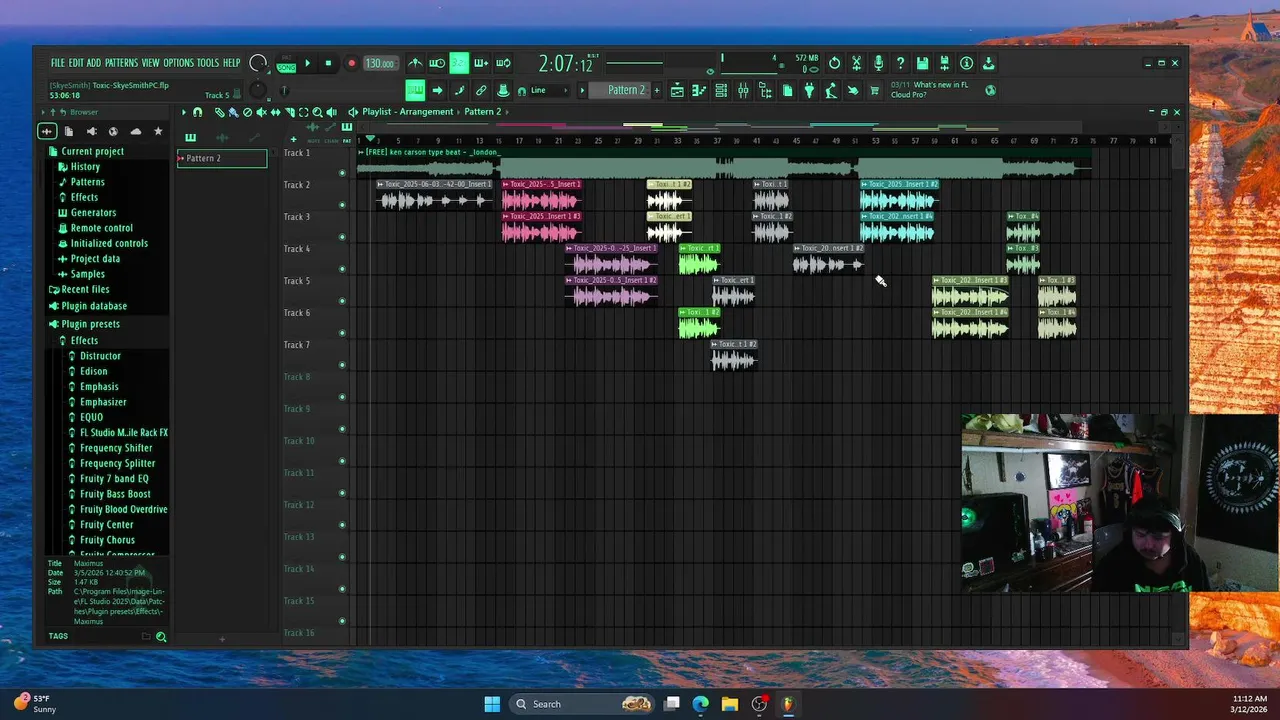Open Patterns folder in browser
Viewport: 1280px width, 720px height.
(88, 182)
